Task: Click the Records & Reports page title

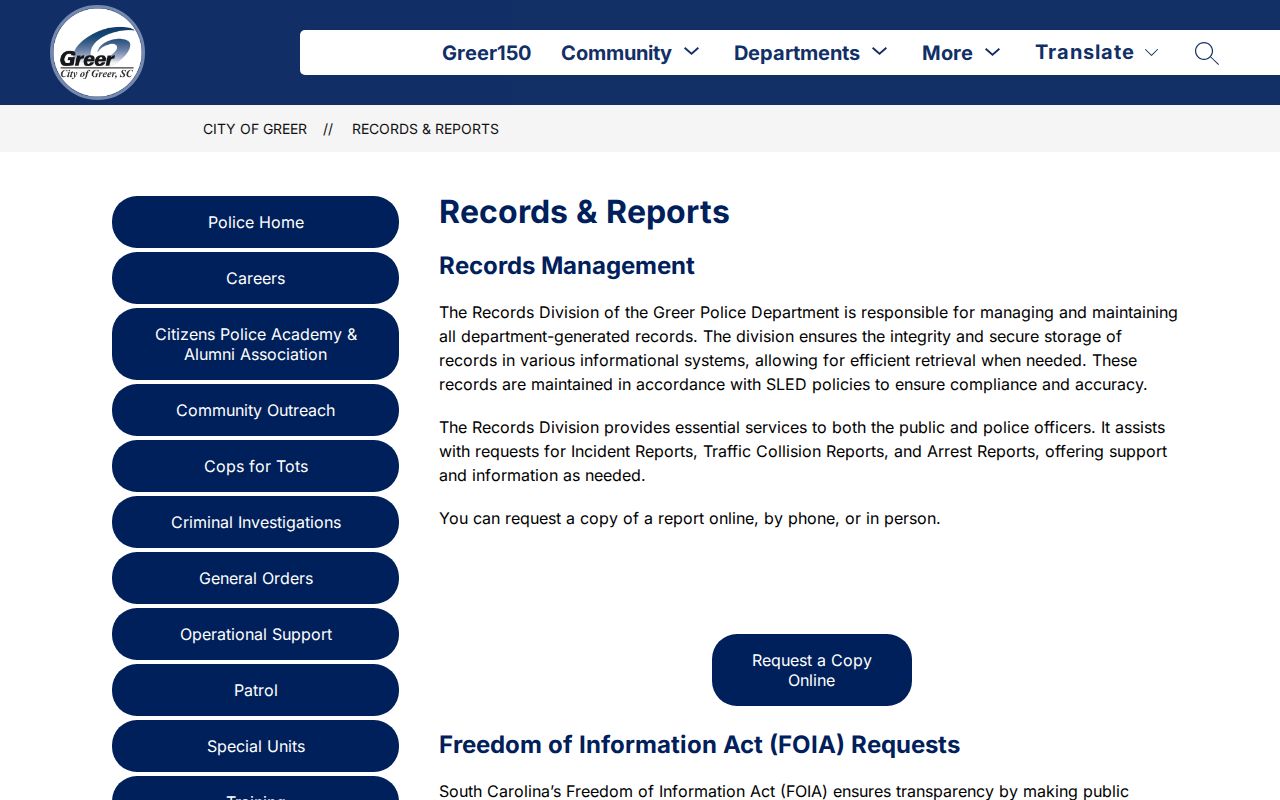Action: click(584, 212)
